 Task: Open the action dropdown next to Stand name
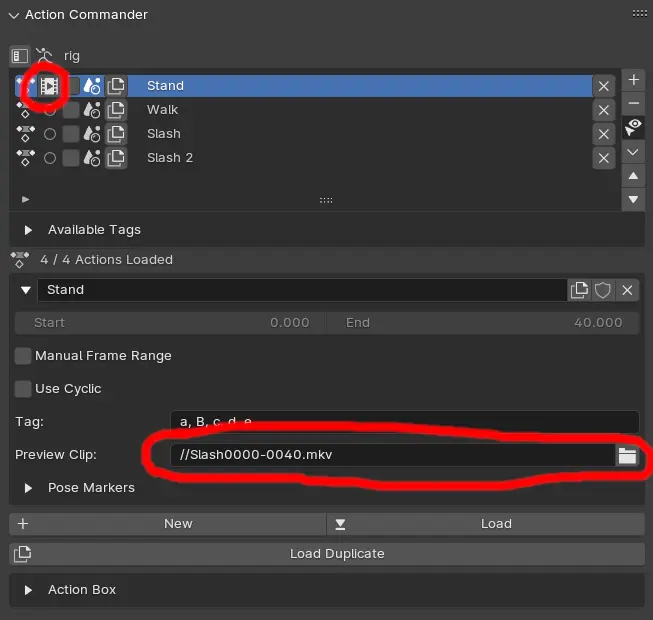(26, 290)
